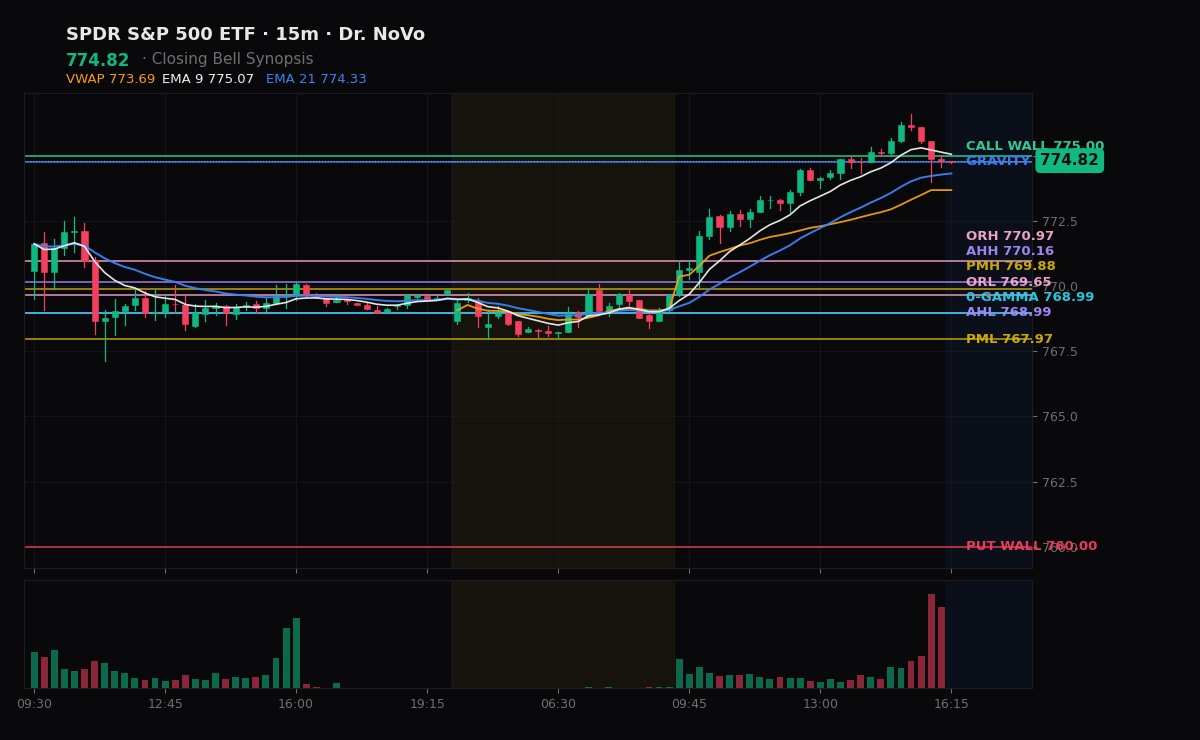Click the 19:15 time axis label
This screenshot has width=1200, height=740.
427,704
